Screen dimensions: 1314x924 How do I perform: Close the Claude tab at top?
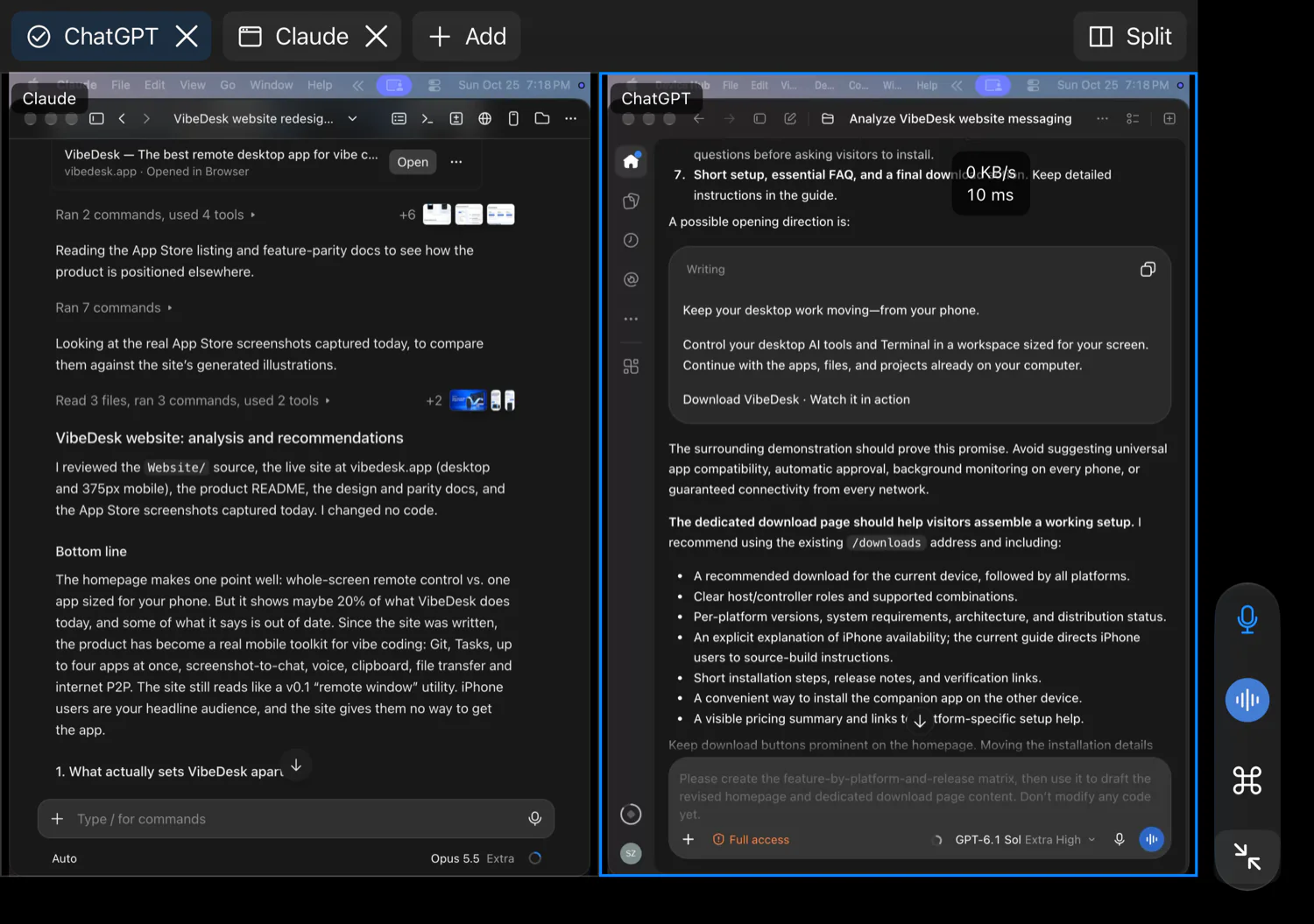(x=376, y=36)
